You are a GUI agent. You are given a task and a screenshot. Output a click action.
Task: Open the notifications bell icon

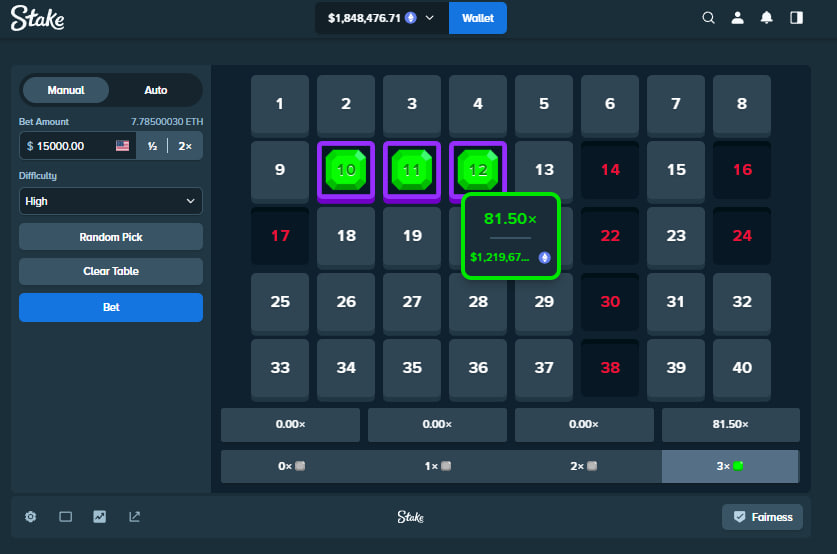(767, 18)
